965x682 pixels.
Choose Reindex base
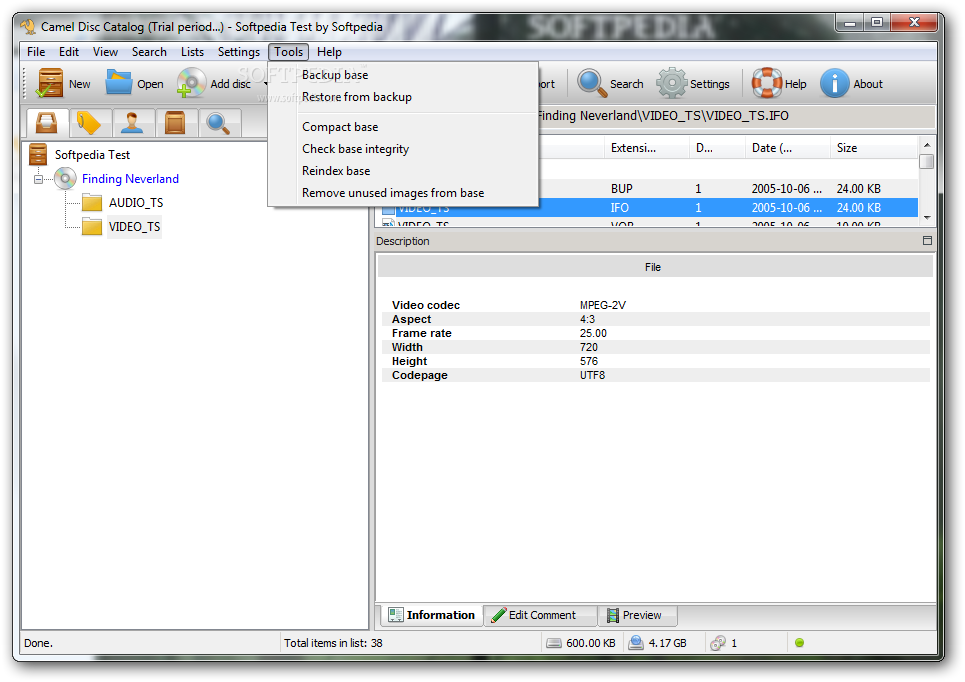[403, 171]
